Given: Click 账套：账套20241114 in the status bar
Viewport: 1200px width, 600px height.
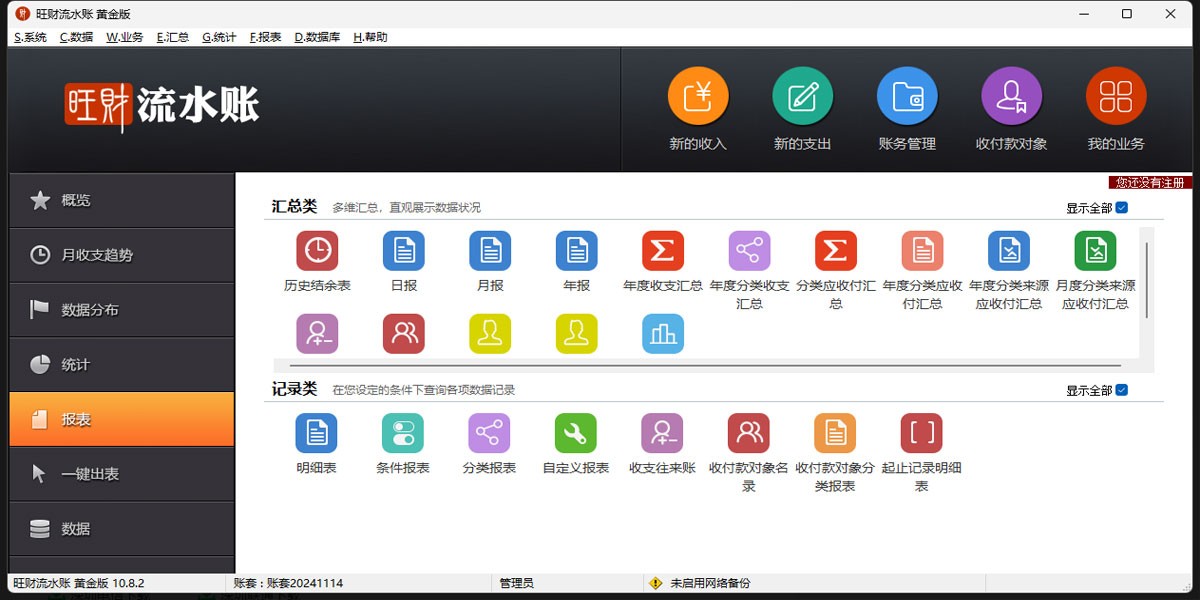Looking at the screenshot, I should pos(288,583).
